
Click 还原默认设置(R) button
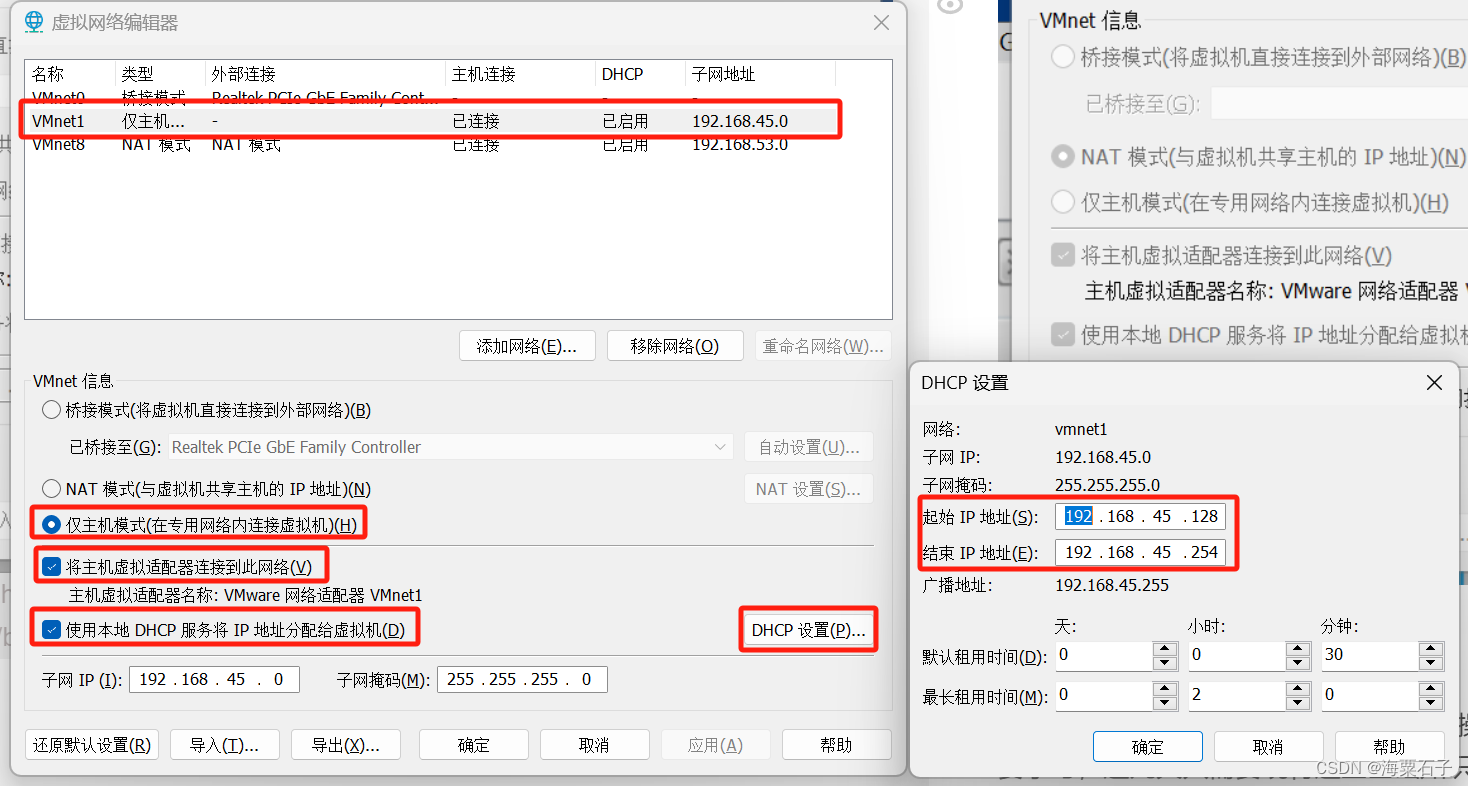click(x=92, y=745)
